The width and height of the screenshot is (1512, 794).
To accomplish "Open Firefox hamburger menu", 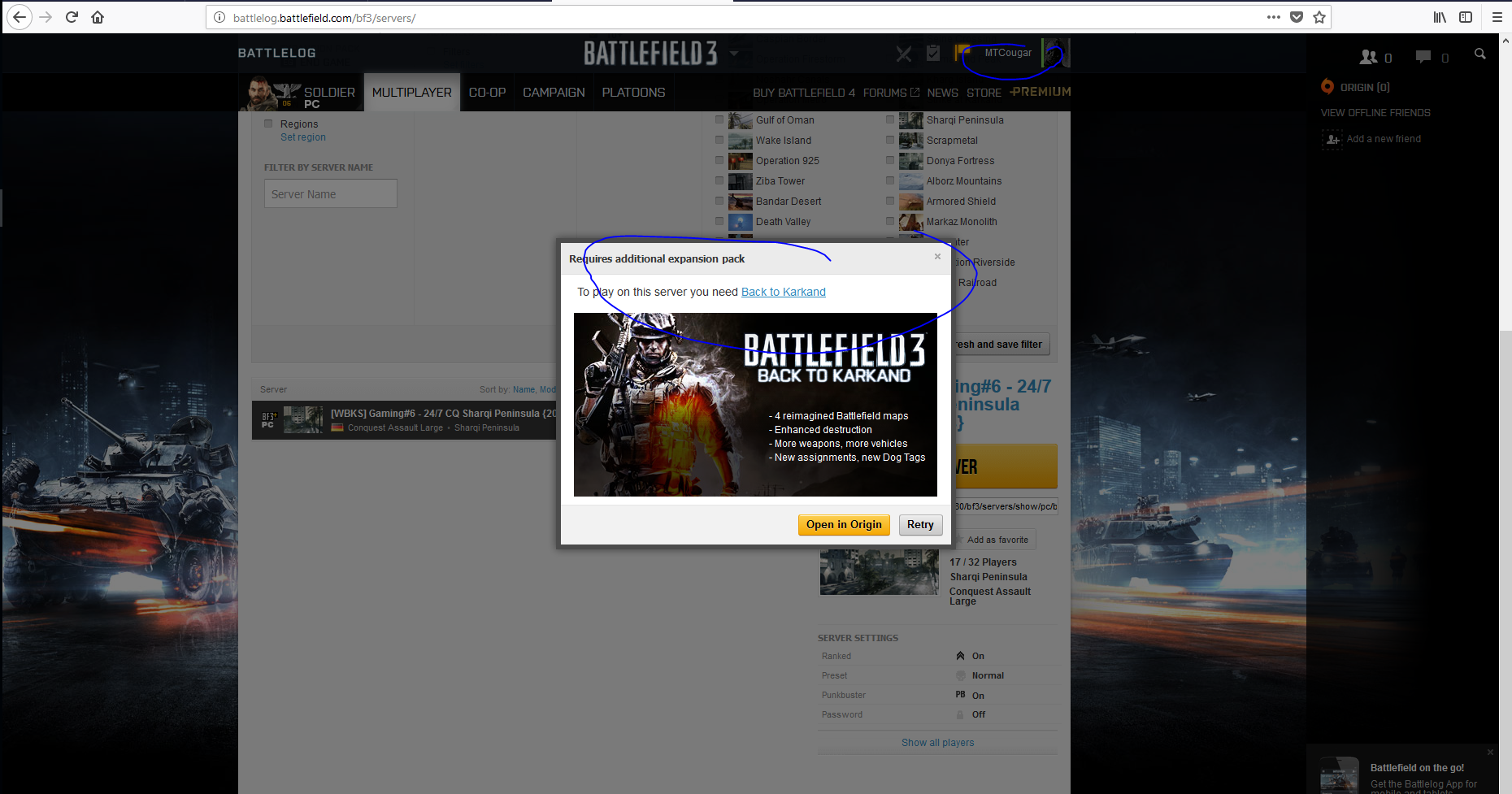I will tap(1497, 17).
